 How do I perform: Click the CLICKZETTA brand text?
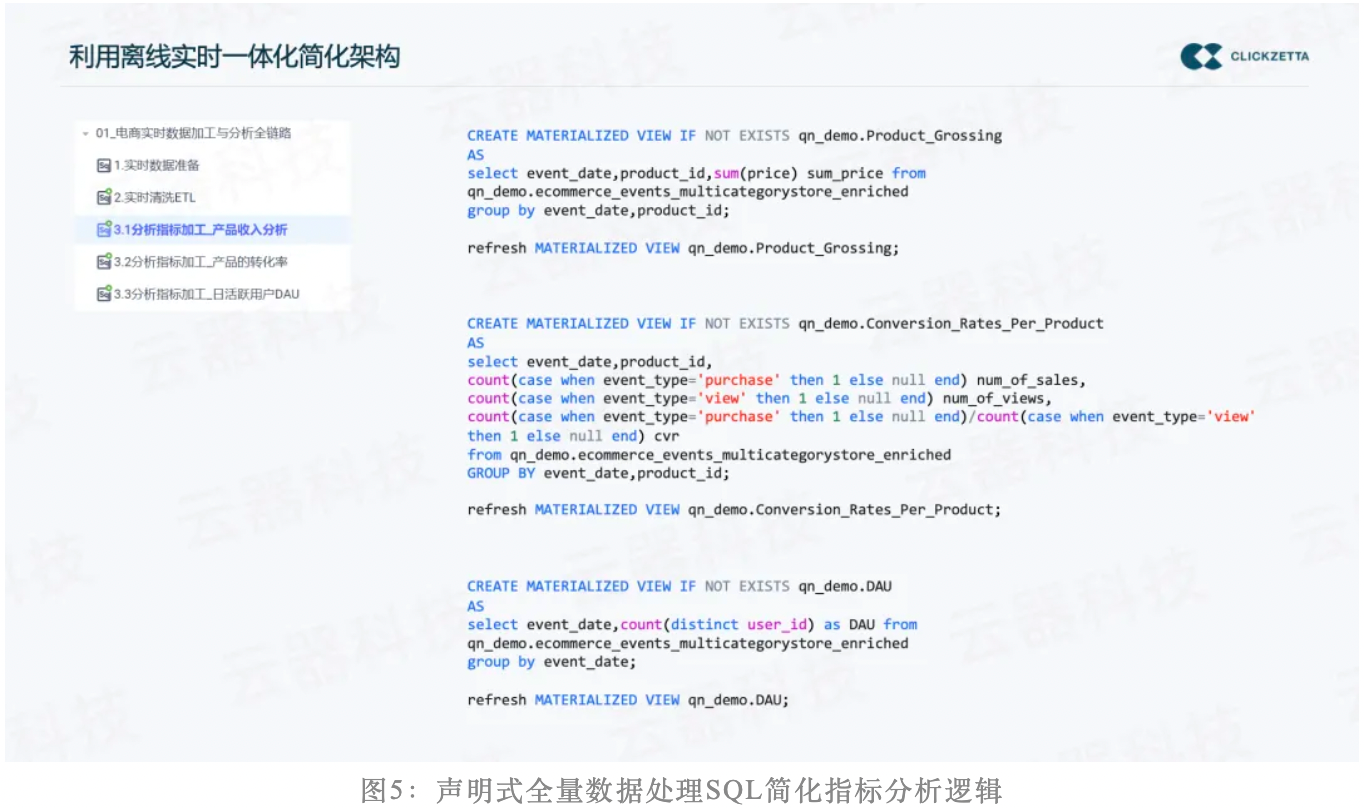pyautogui.click(x=1269, y=57)
